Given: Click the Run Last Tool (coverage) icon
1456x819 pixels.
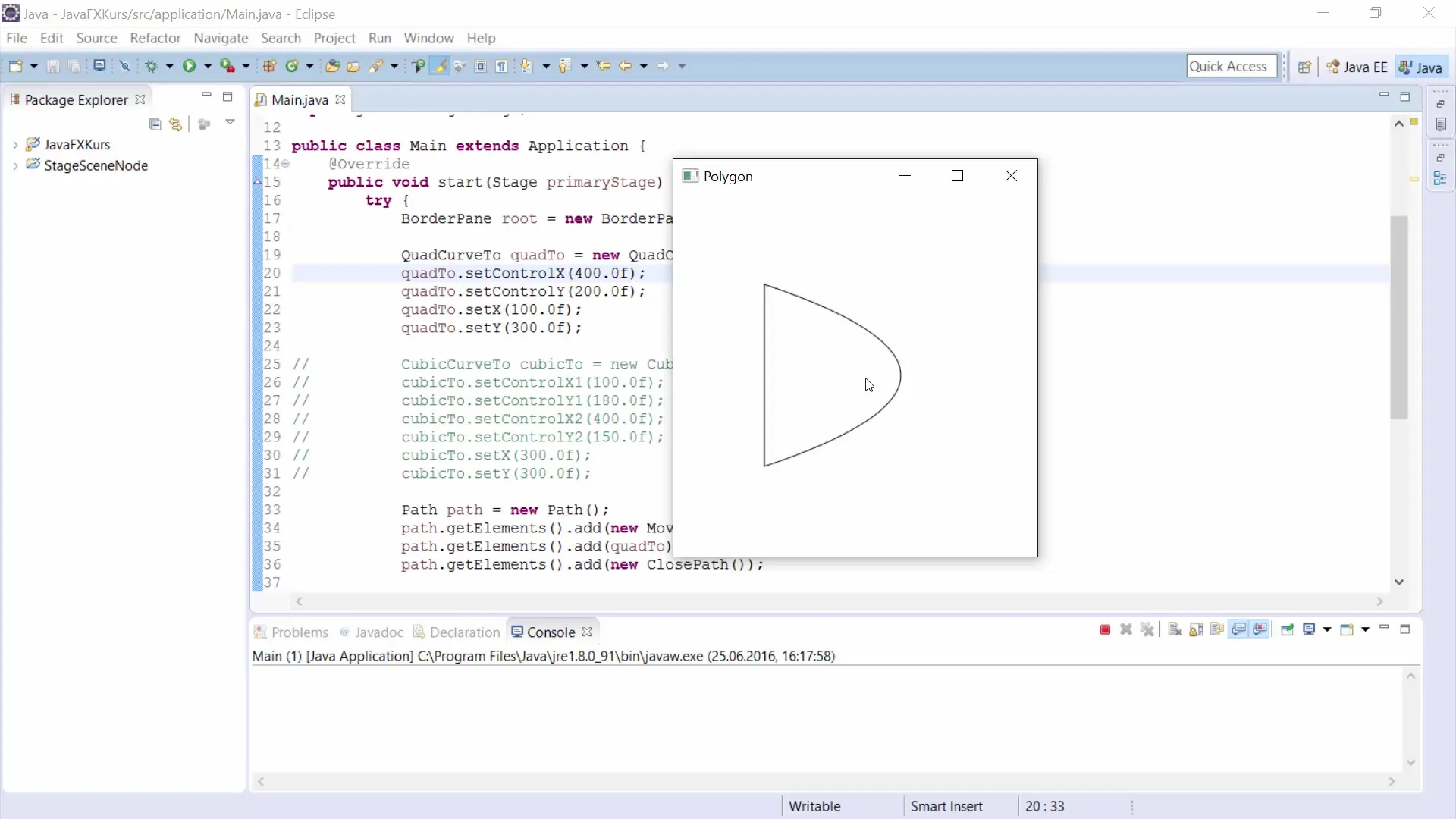Looking at the screenshot, I should click(x=227, y=66).
